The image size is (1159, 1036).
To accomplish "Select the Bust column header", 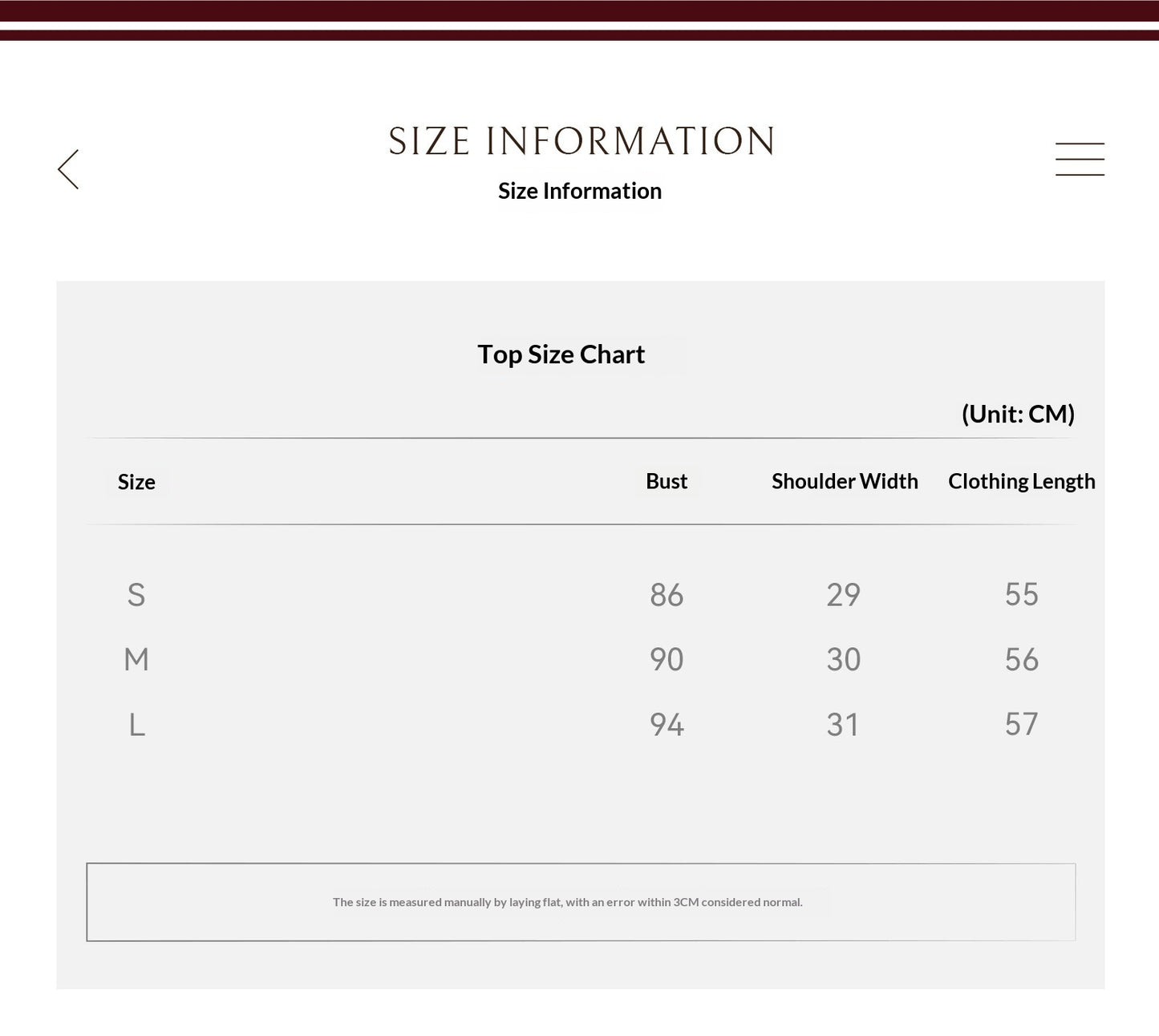I will coord(667,481).
